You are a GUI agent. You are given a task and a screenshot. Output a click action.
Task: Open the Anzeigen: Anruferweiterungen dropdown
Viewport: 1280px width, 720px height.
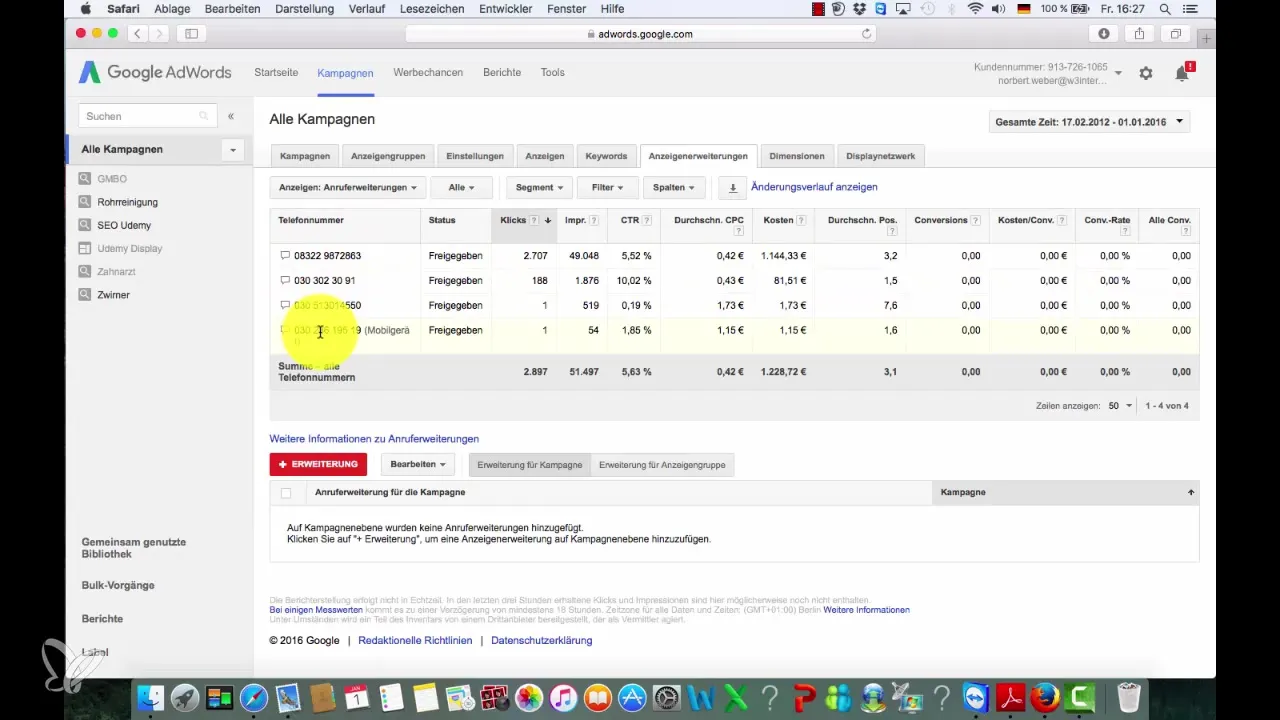click(x=348, y=187)
